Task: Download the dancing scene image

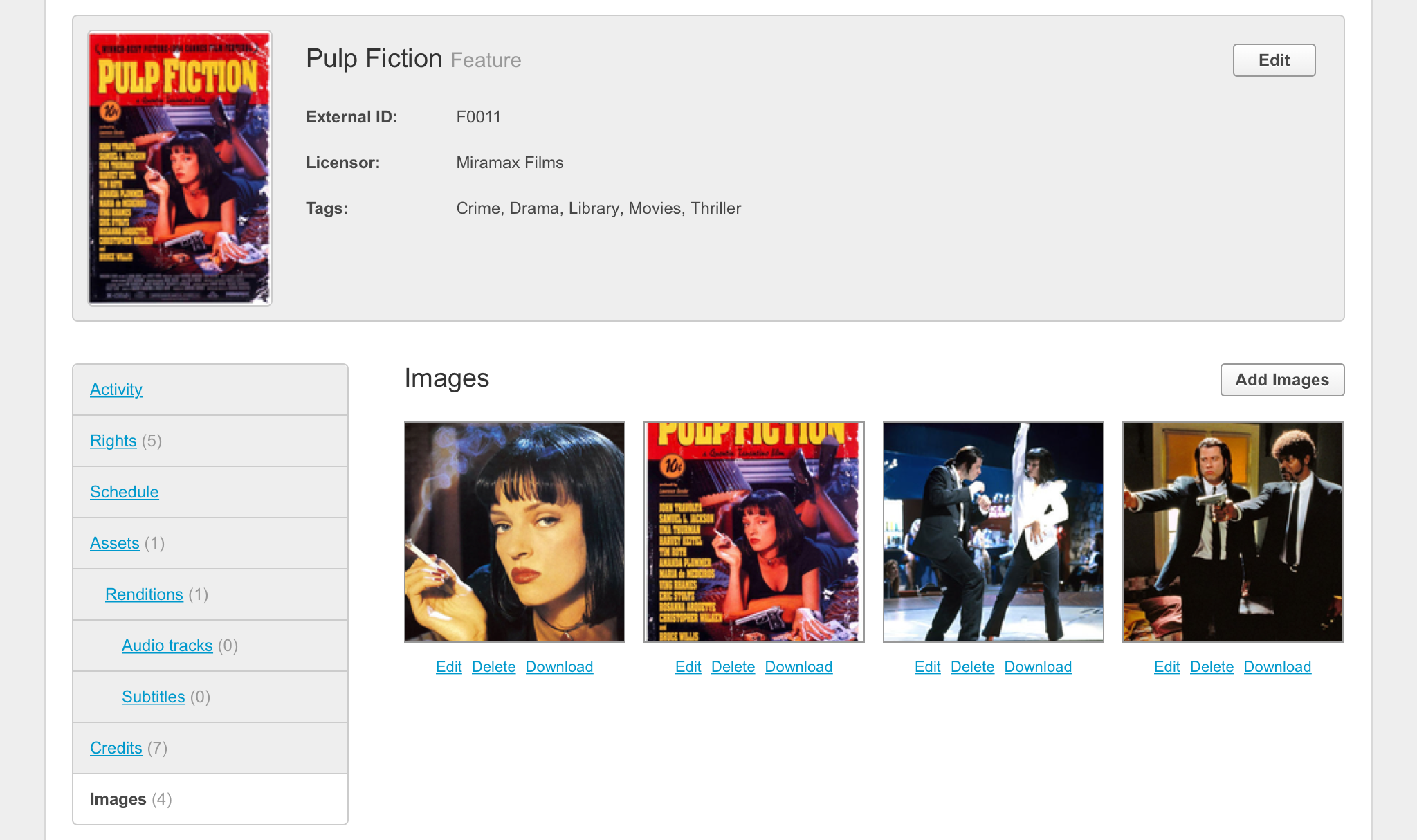Action: coord(1038,667)
